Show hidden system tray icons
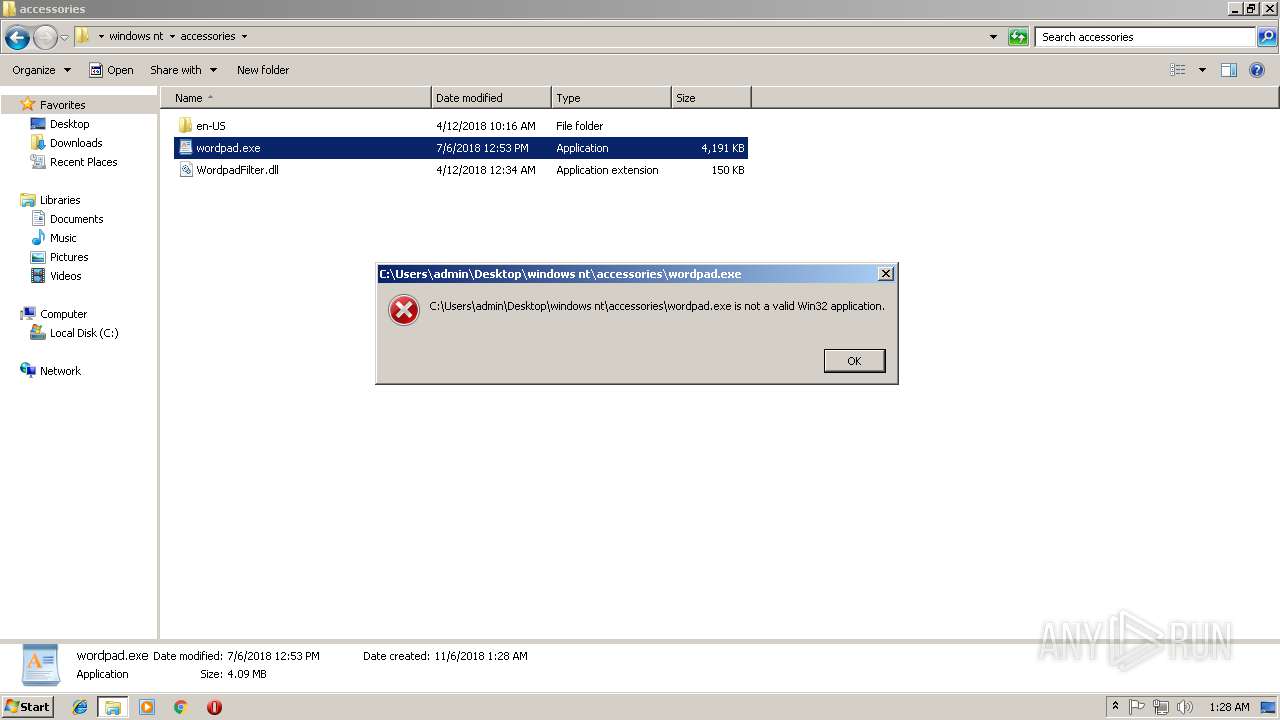This screenshot has width=1280, height=720. click(x=1115, y=707)
